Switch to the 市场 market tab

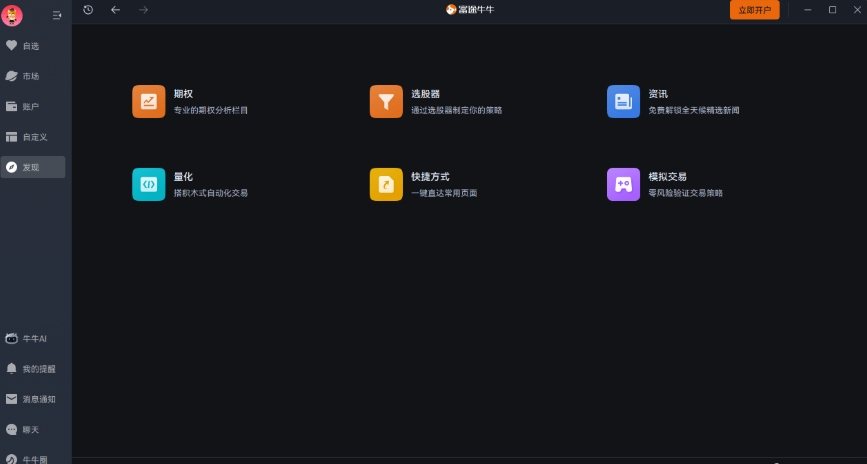coord(32,76)
